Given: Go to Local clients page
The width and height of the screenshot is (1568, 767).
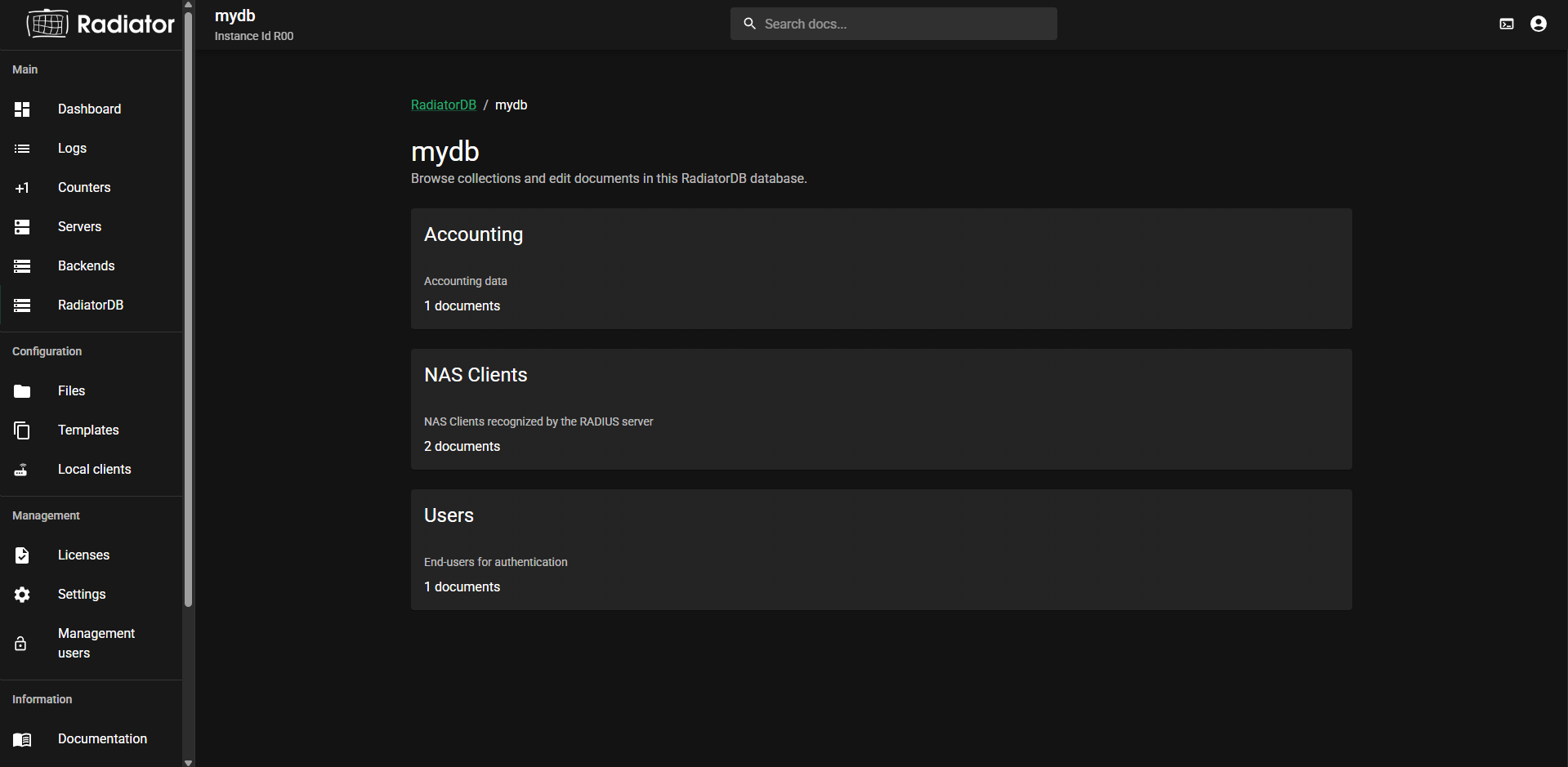Looking at the screenshot, I should point(94,470).
